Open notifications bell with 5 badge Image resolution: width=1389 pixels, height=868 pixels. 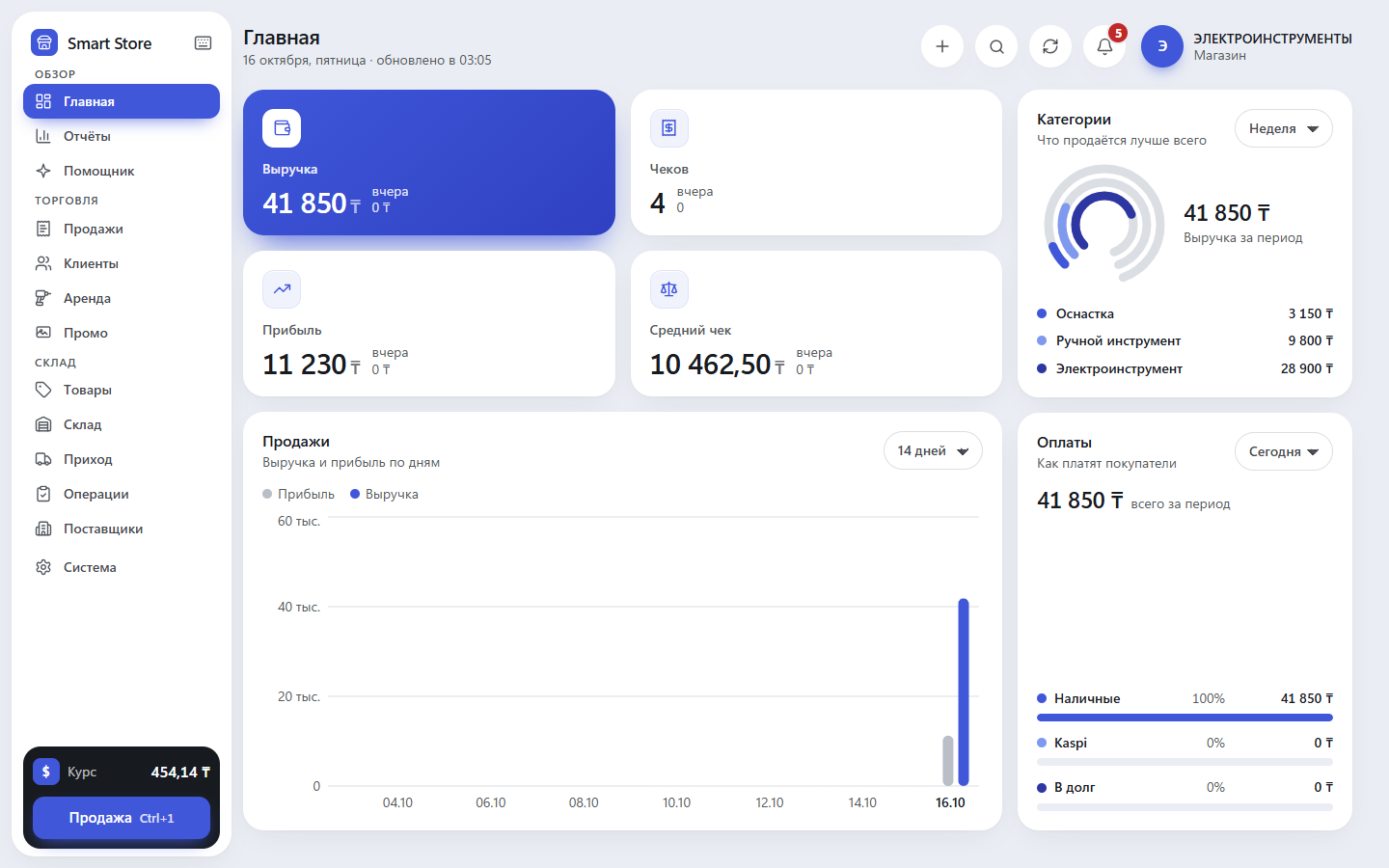[1104, 46]
